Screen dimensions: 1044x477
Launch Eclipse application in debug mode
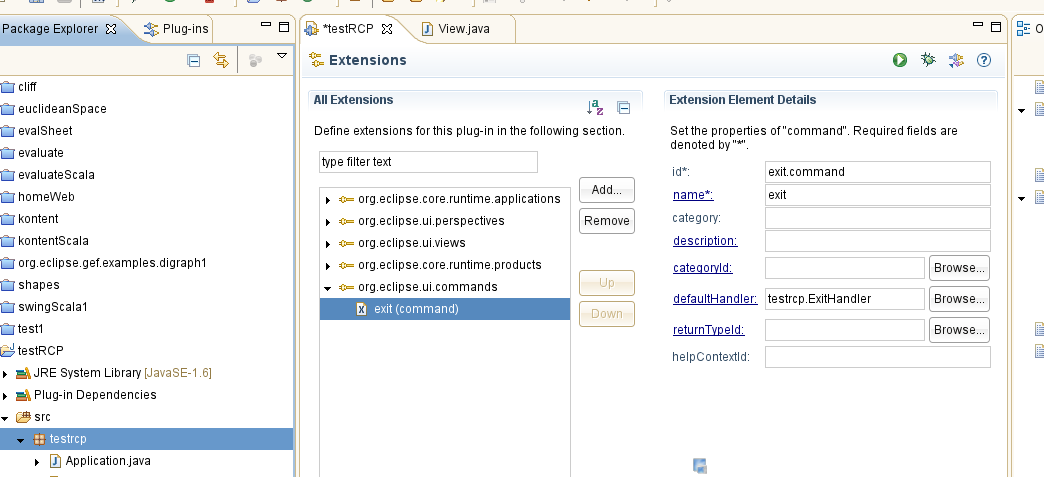pyautogui.click(x=927, y=60)
